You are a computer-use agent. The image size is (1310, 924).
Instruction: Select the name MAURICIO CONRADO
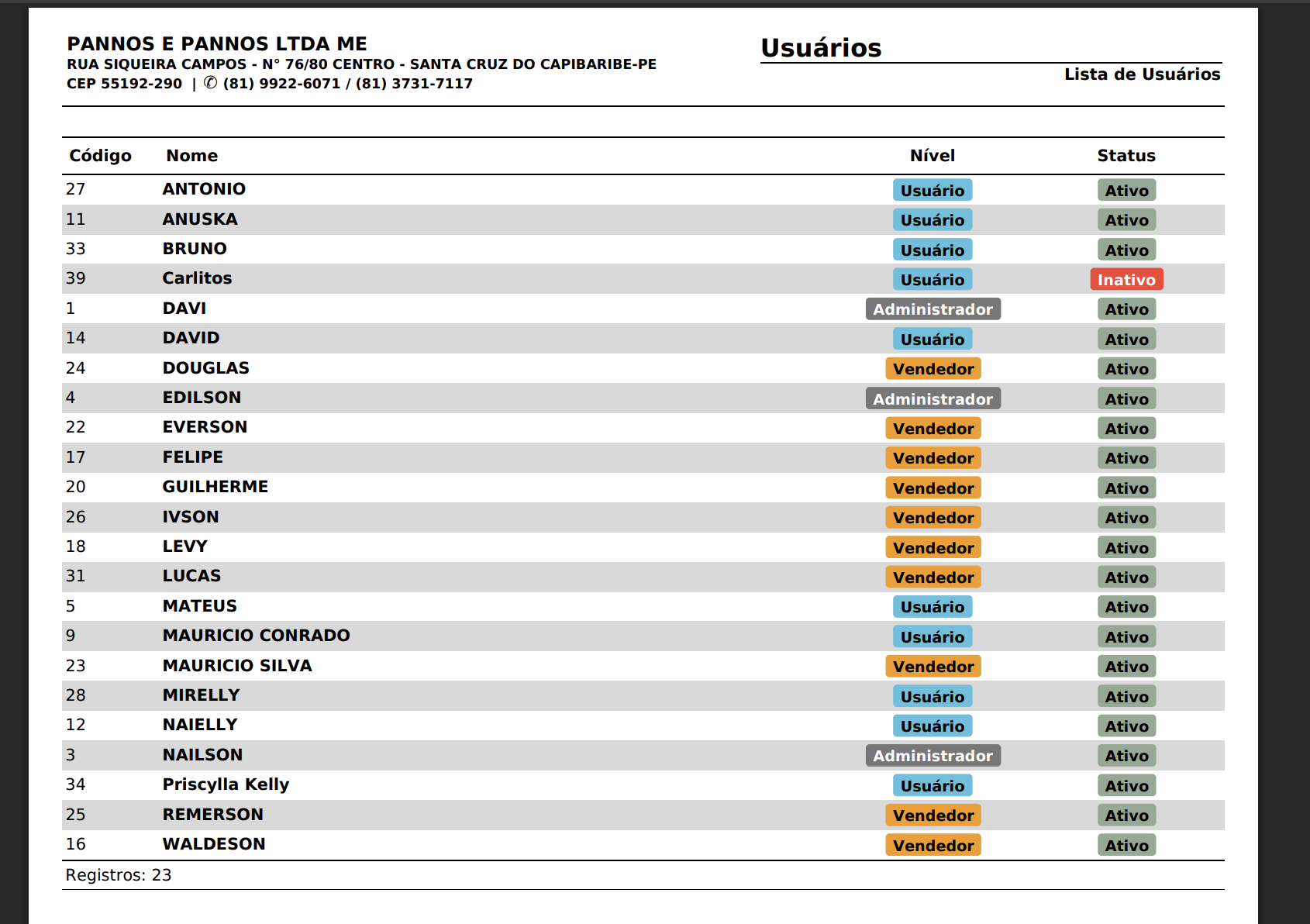click(256, 636)
